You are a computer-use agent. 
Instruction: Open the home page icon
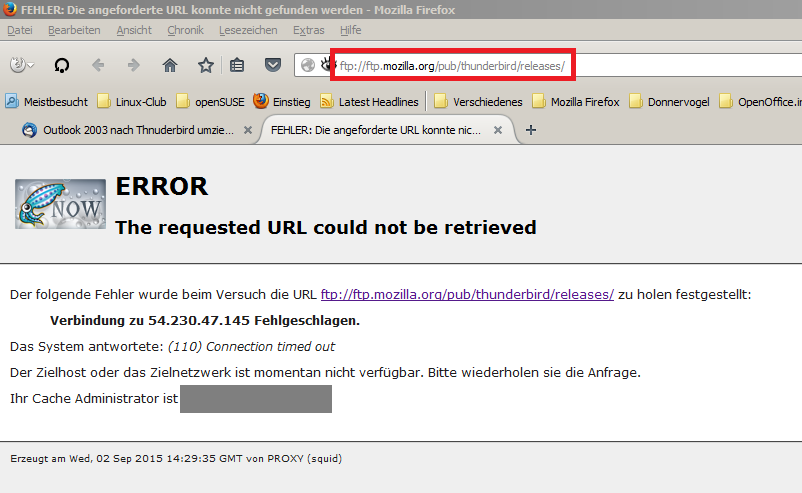(170, 65)
